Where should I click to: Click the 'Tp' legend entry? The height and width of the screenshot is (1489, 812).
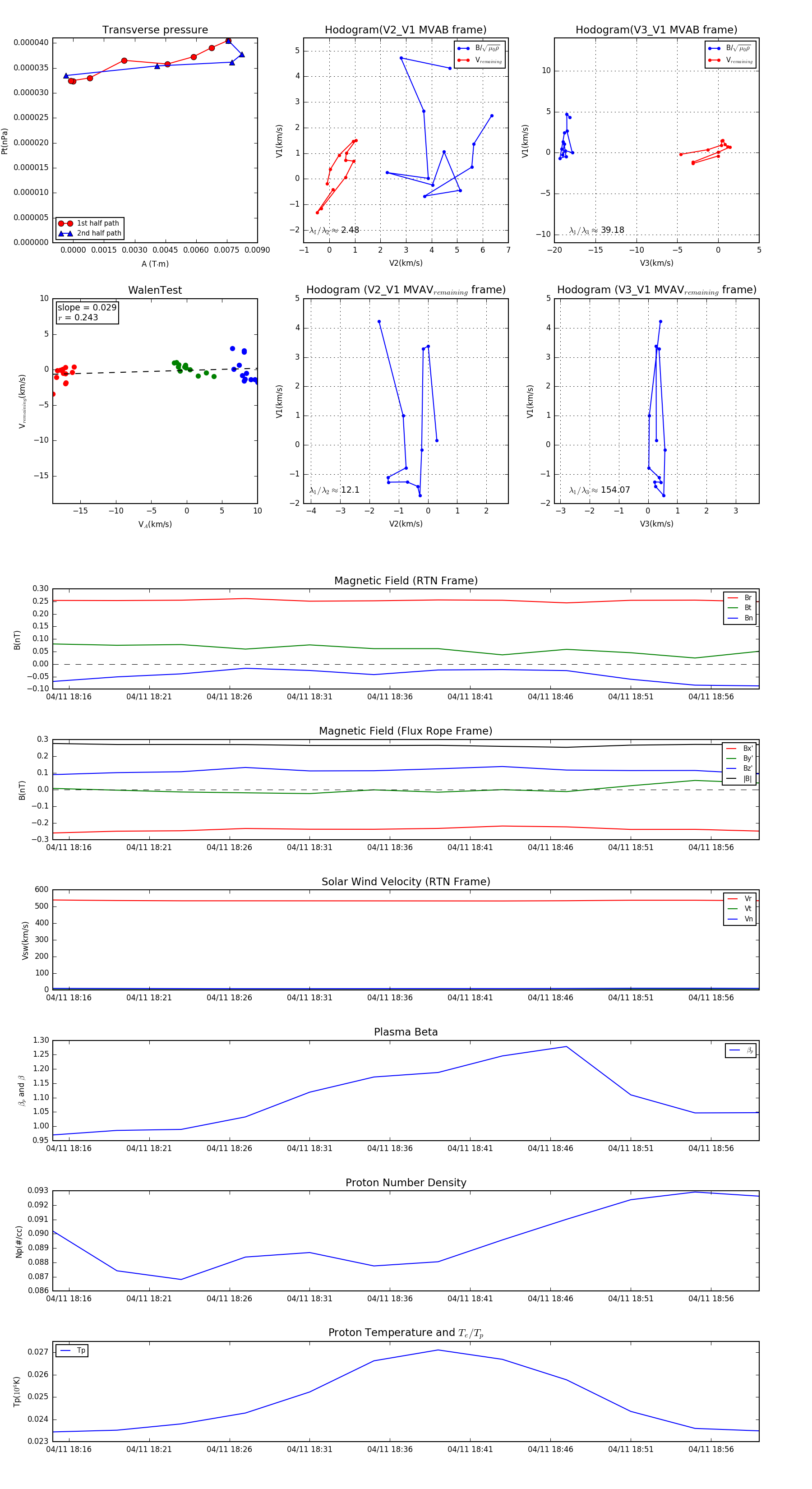(72, 1351)
